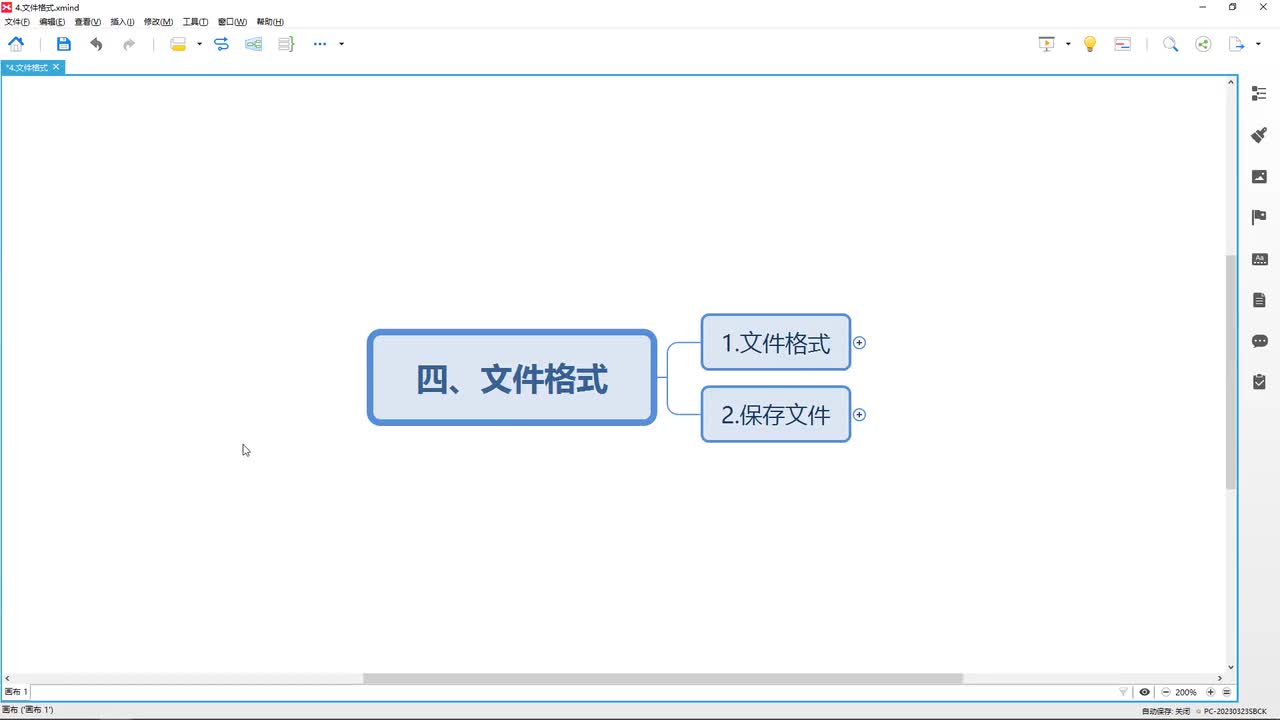The image size is (1280, 720).
Task: Open the export options dropdown arrow
Action: 1258,44
